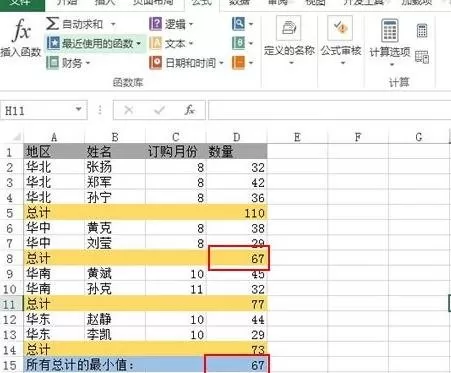
Task: Click cell D3 with value 42
Action: [x=237, y=182]
